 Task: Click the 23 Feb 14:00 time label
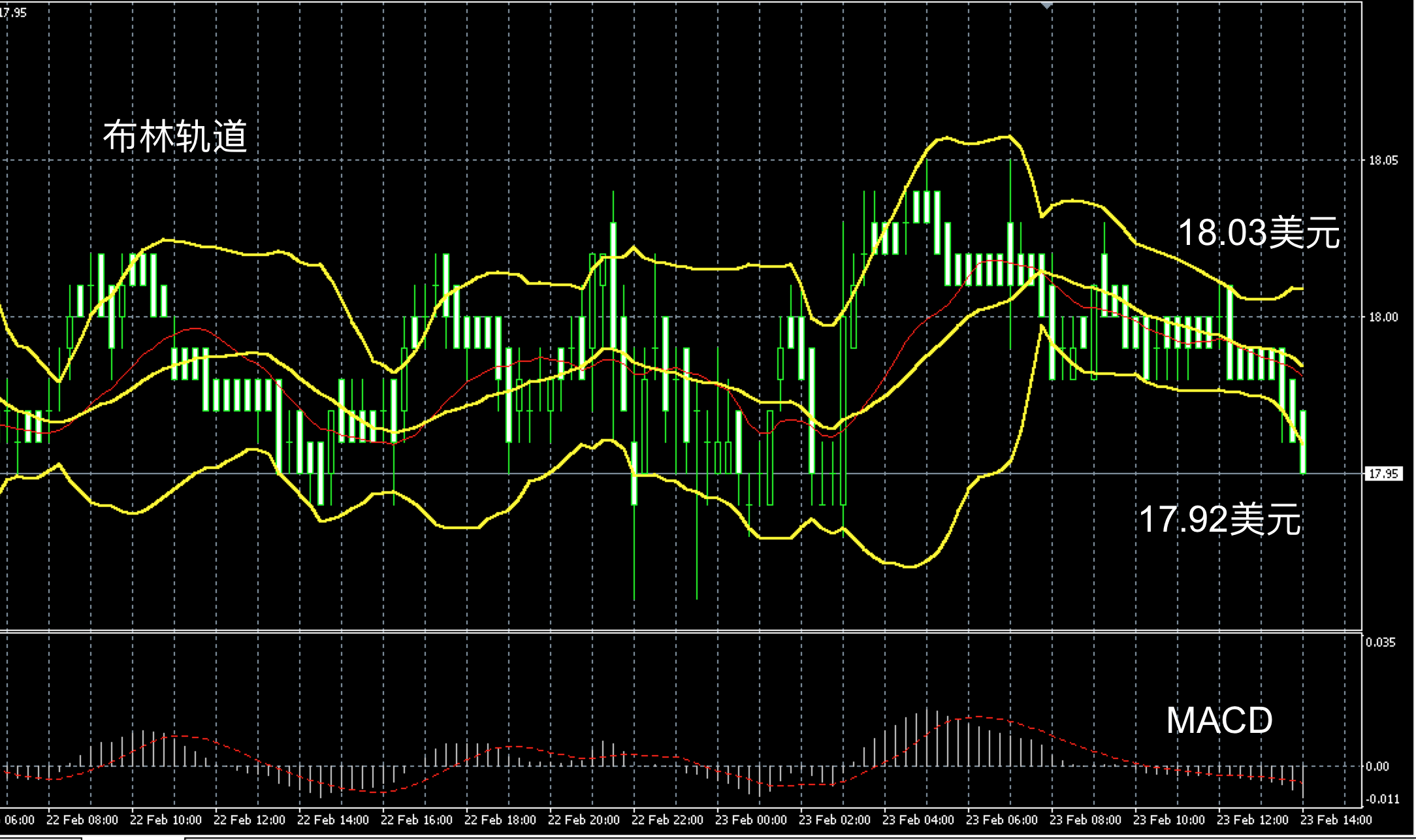click(x=1336, y=820)
